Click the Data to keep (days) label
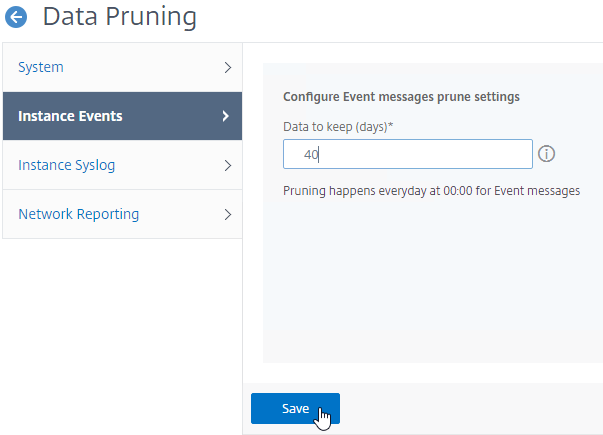The width and height of the screenshot is (603, 435). pyautogui.click(x=338, y=127)
